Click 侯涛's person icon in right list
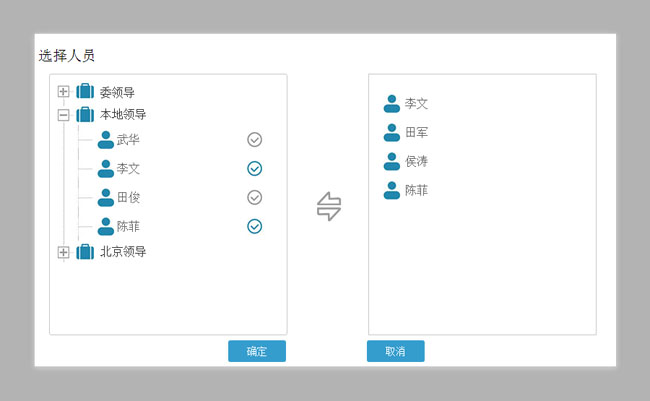The image size is (650, 401). pos(392,161)
